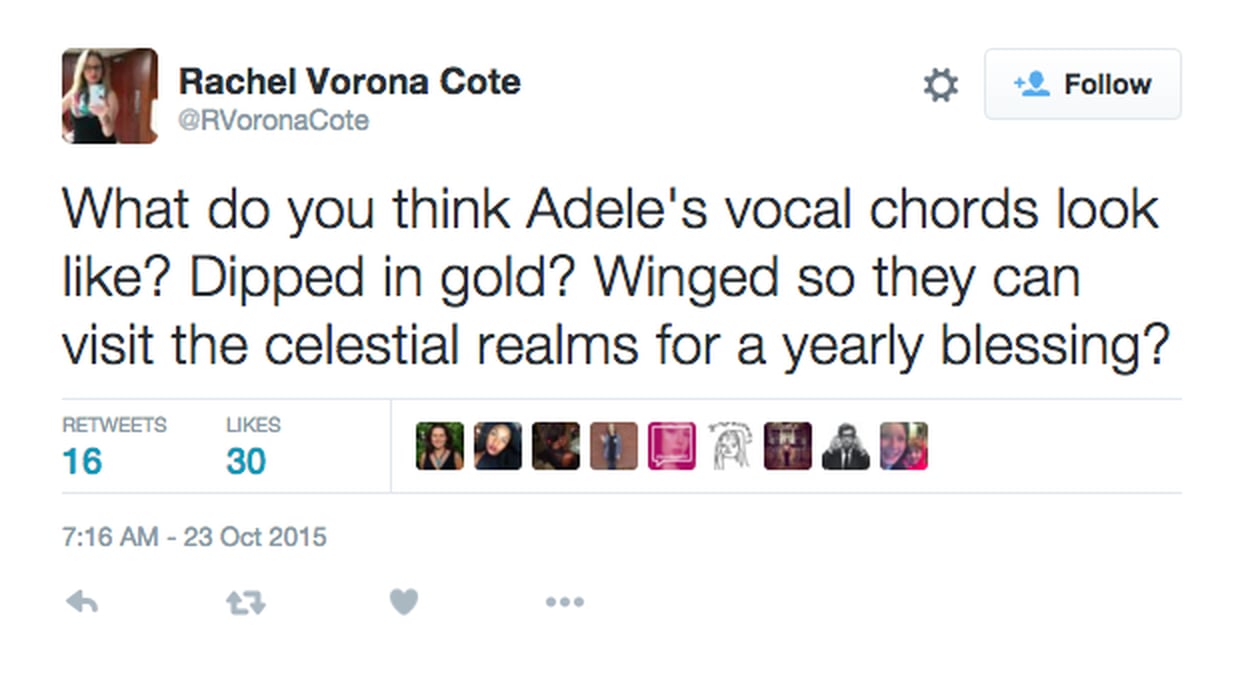Open the tweet actions dropdown via gear
Image resolution: width=1252 pixels, height=676 pixels.
[x=940, y=85]
